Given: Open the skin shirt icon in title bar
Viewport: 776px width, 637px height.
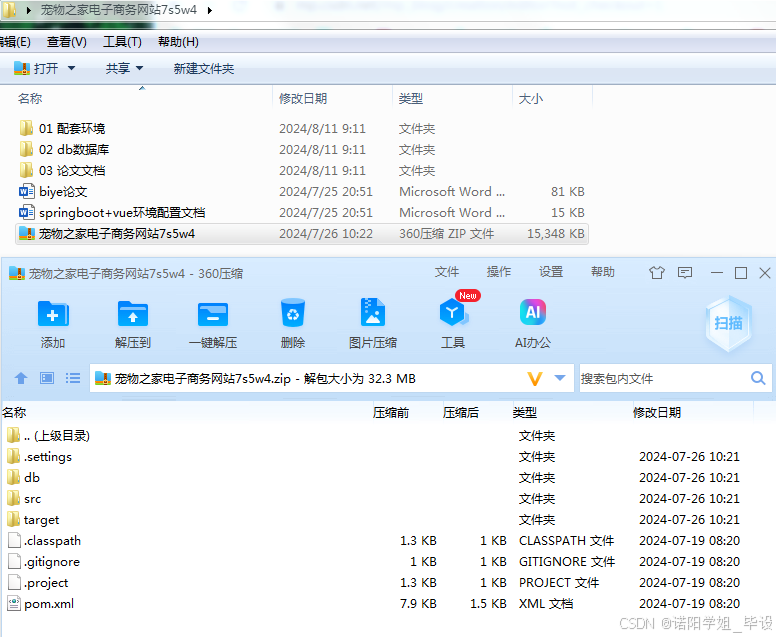Looking at the screenshot, I should click(x=657, y=273).
